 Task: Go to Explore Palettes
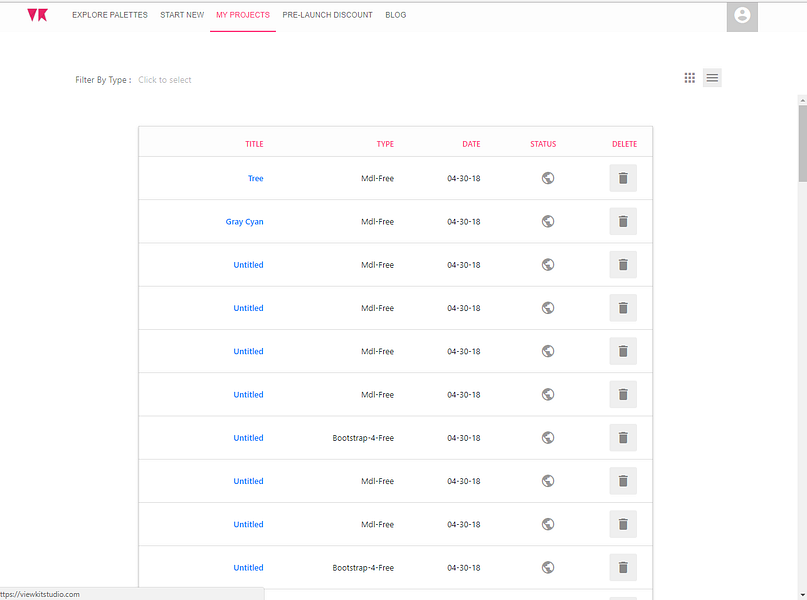(110, 15)
